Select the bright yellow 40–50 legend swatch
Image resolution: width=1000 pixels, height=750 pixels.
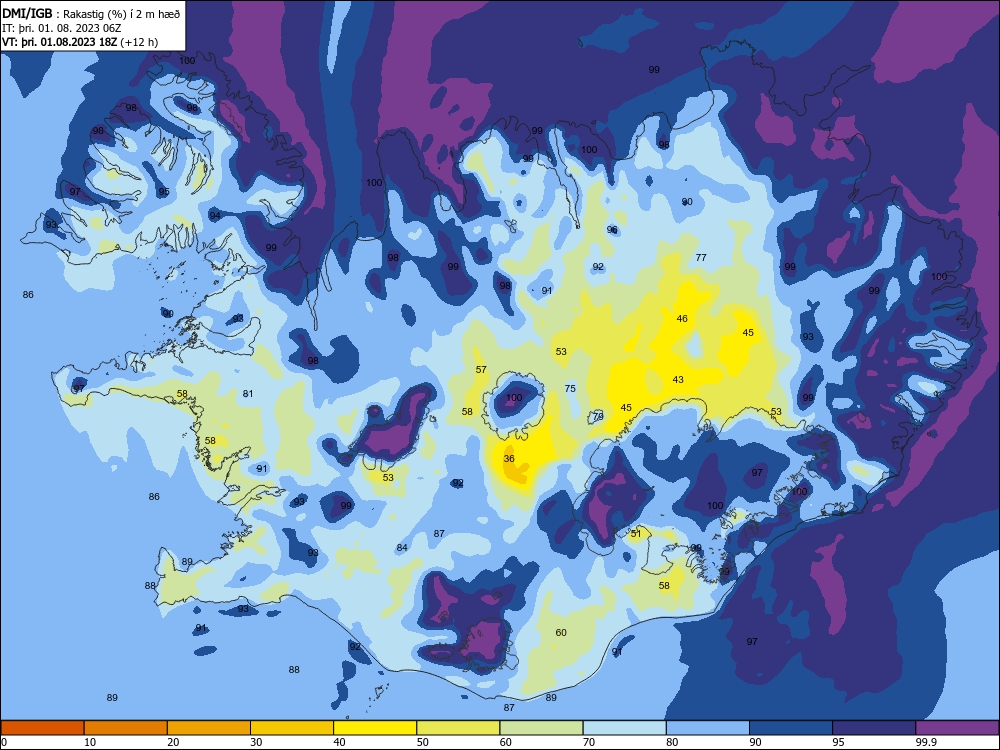click(x=375, y=728)
